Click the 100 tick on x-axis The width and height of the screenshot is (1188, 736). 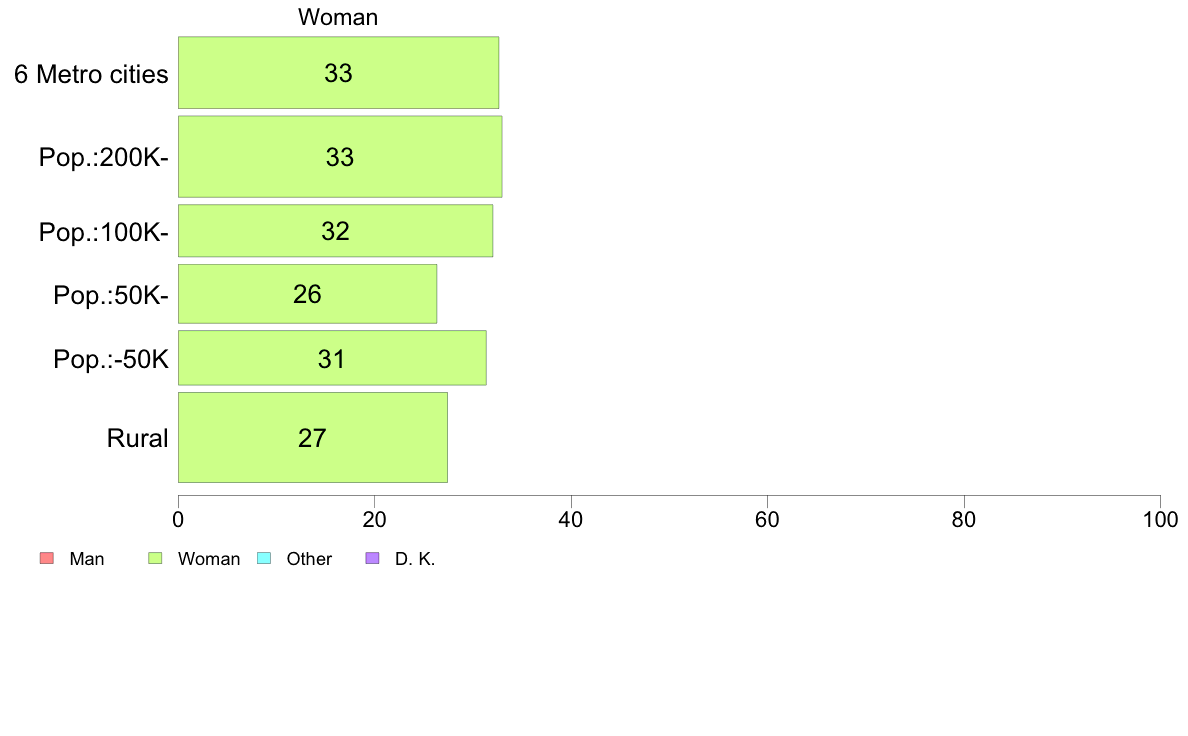[1160, 519]
